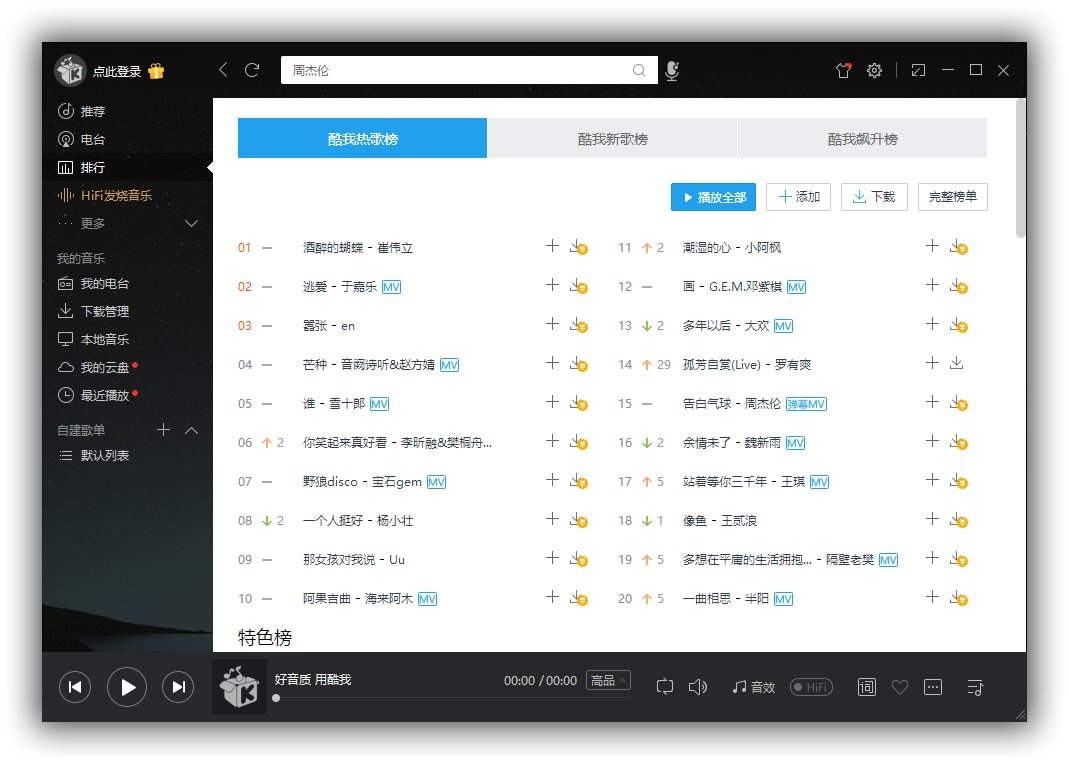The width and height of the screenshot is (1069, 764).
Task: Click the 下载 button above chart
Action: point(874,197)
